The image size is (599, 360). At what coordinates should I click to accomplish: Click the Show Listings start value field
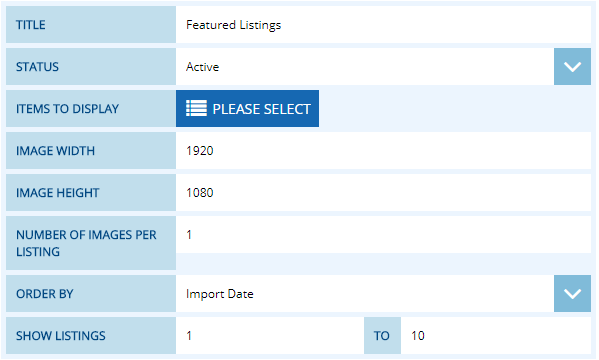[x=270, y=336]
